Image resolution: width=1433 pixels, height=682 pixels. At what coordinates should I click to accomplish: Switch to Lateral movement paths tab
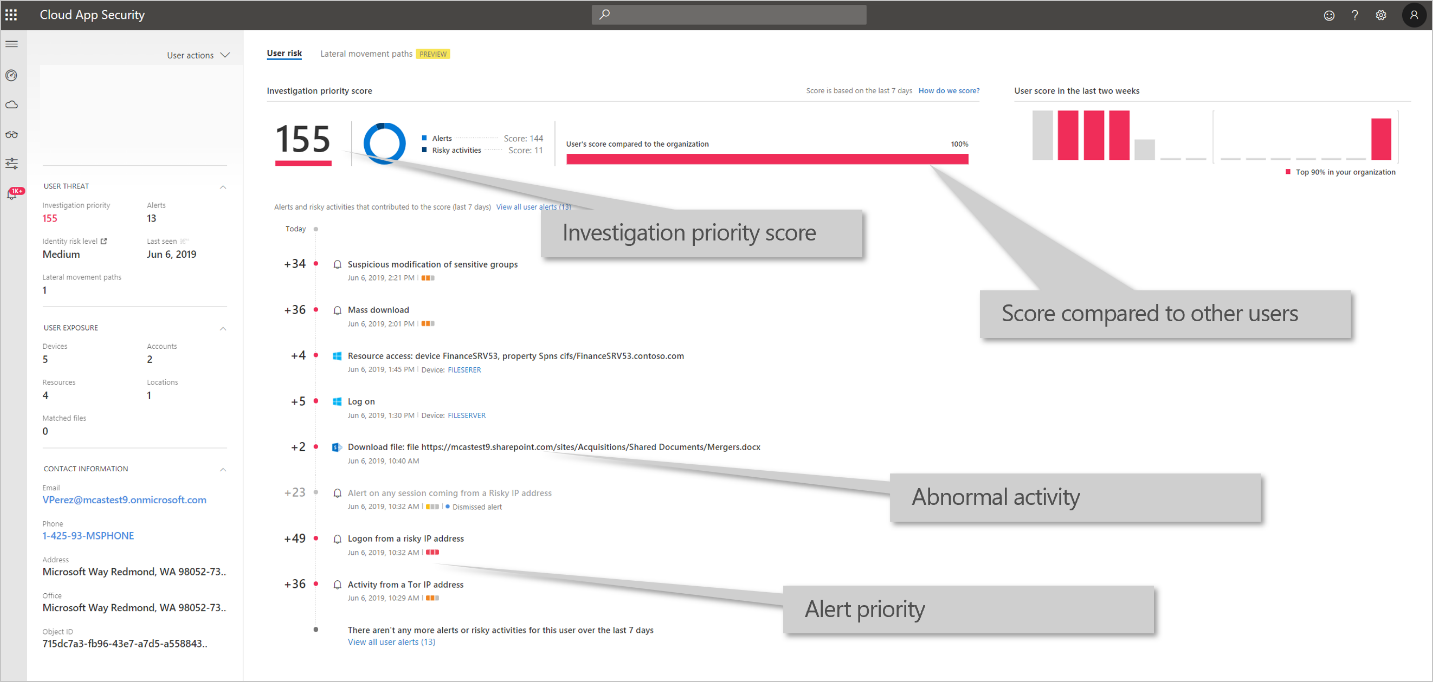click(366, 54)
